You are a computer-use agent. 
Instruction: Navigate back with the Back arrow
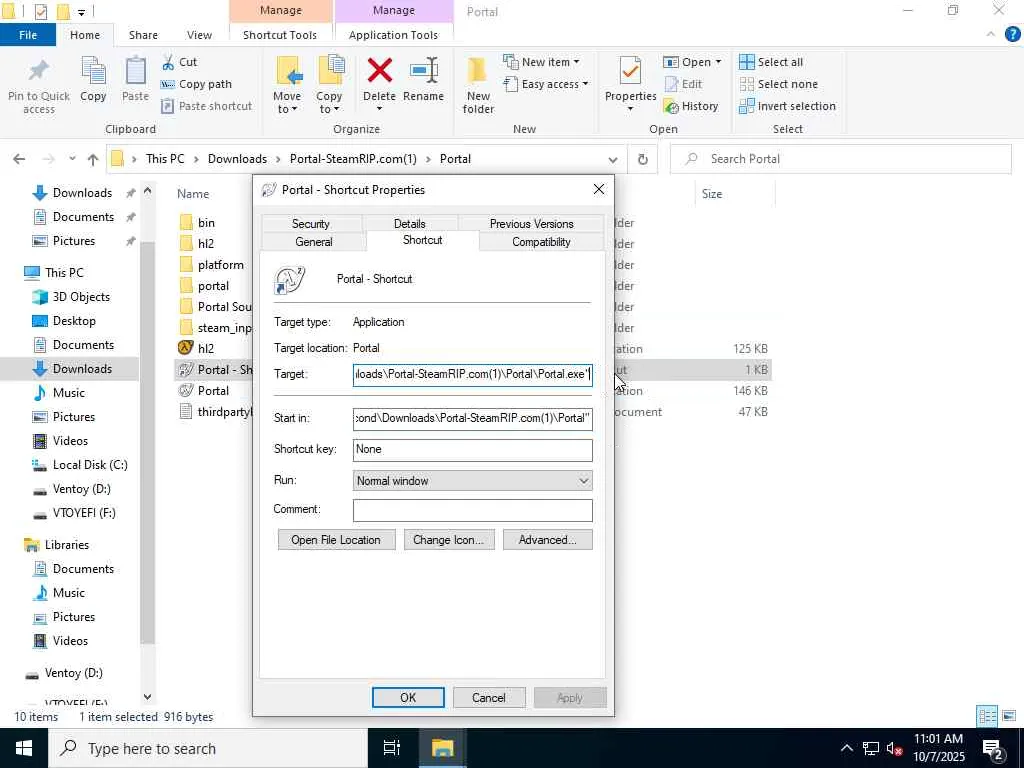coord(19,159)
